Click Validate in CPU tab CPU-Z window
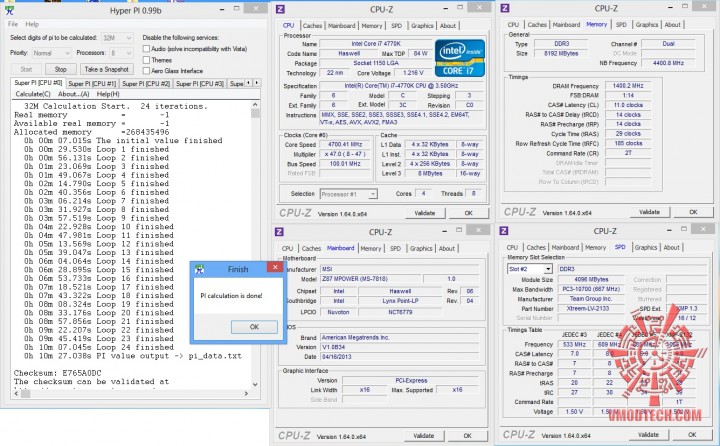 425,213
